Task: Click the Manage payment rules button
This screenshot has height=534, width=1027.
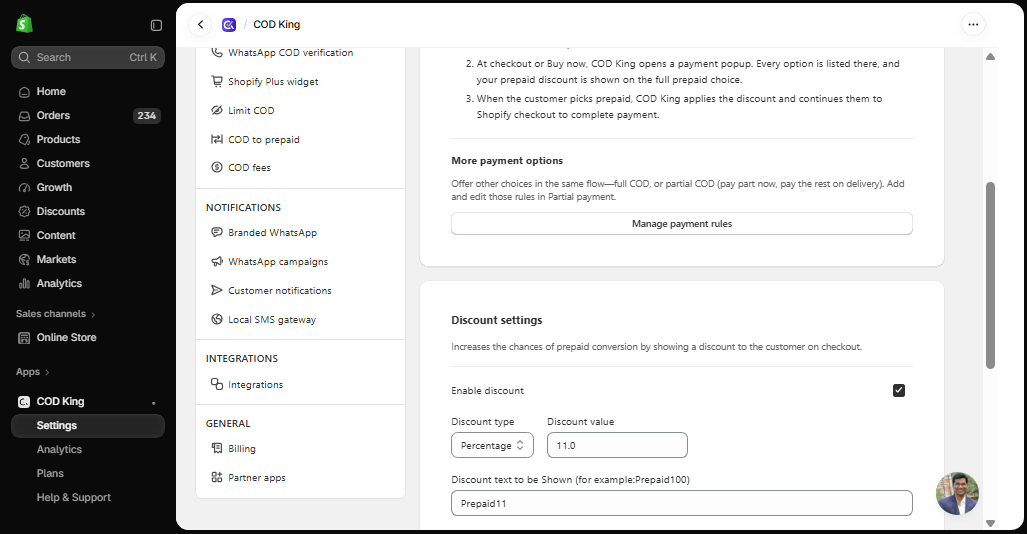Action: pos(681,223)
